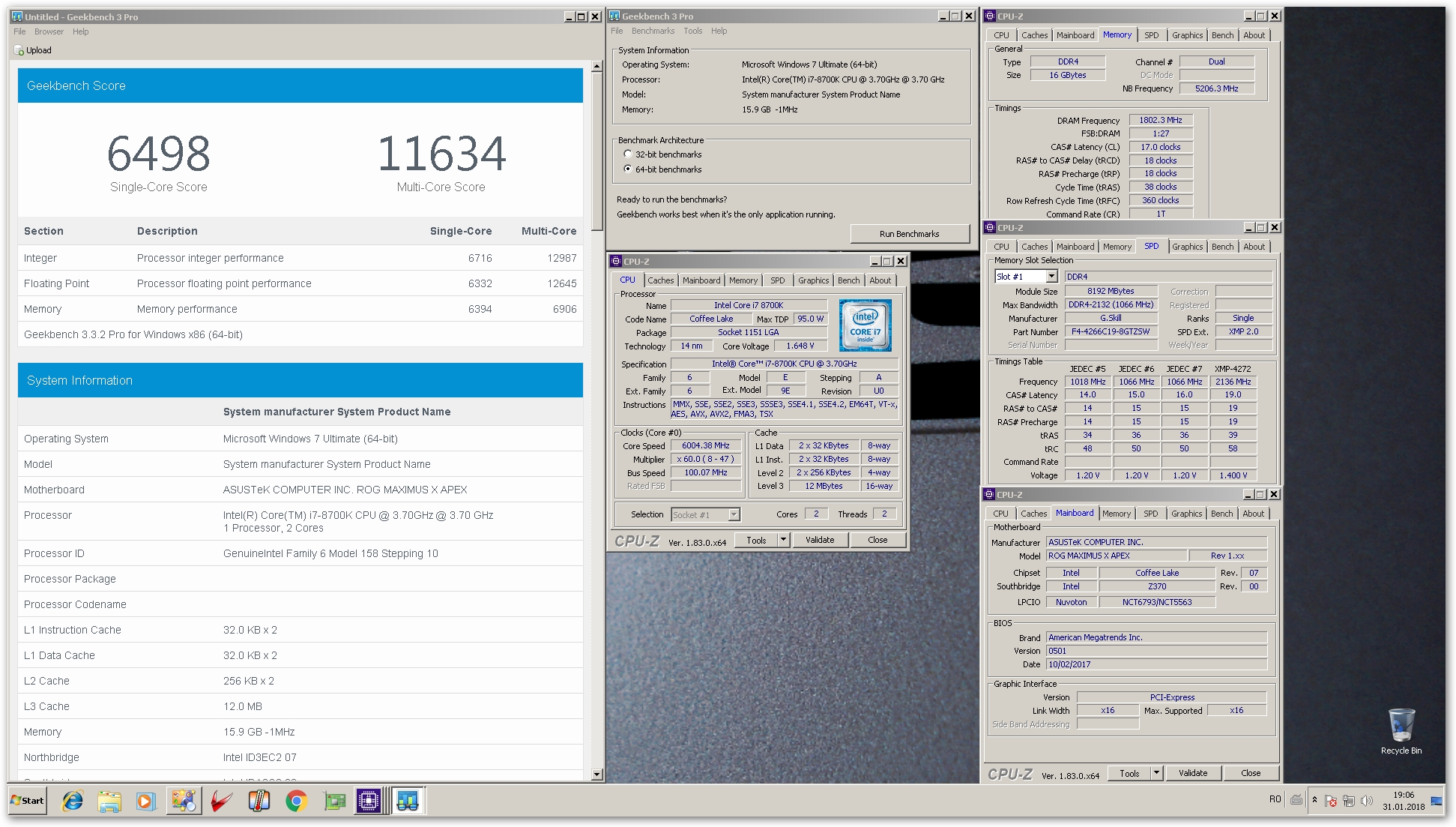Open Graphics tab in CPU-Z Memory window
1456x827 pixels.
pyautogui.click(x=1188, y=35)
